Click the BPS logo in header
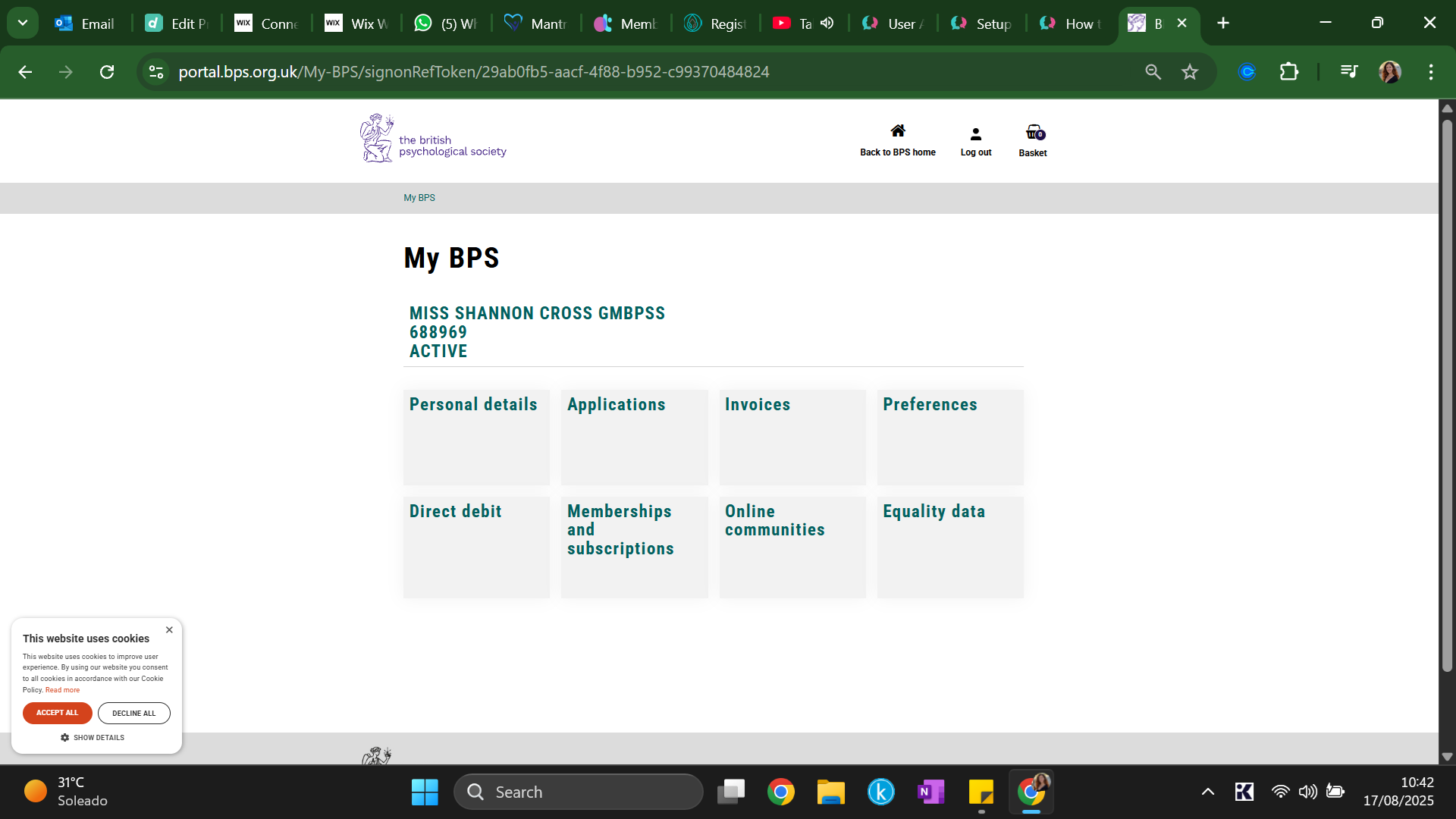 [x=433, y=139]
